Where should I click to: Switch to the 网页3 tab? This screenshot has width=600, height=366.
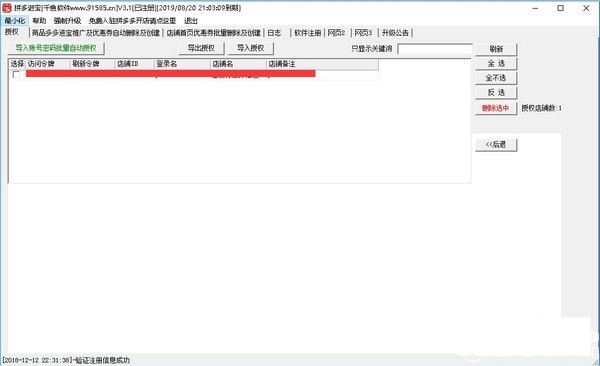pos(364,33)
